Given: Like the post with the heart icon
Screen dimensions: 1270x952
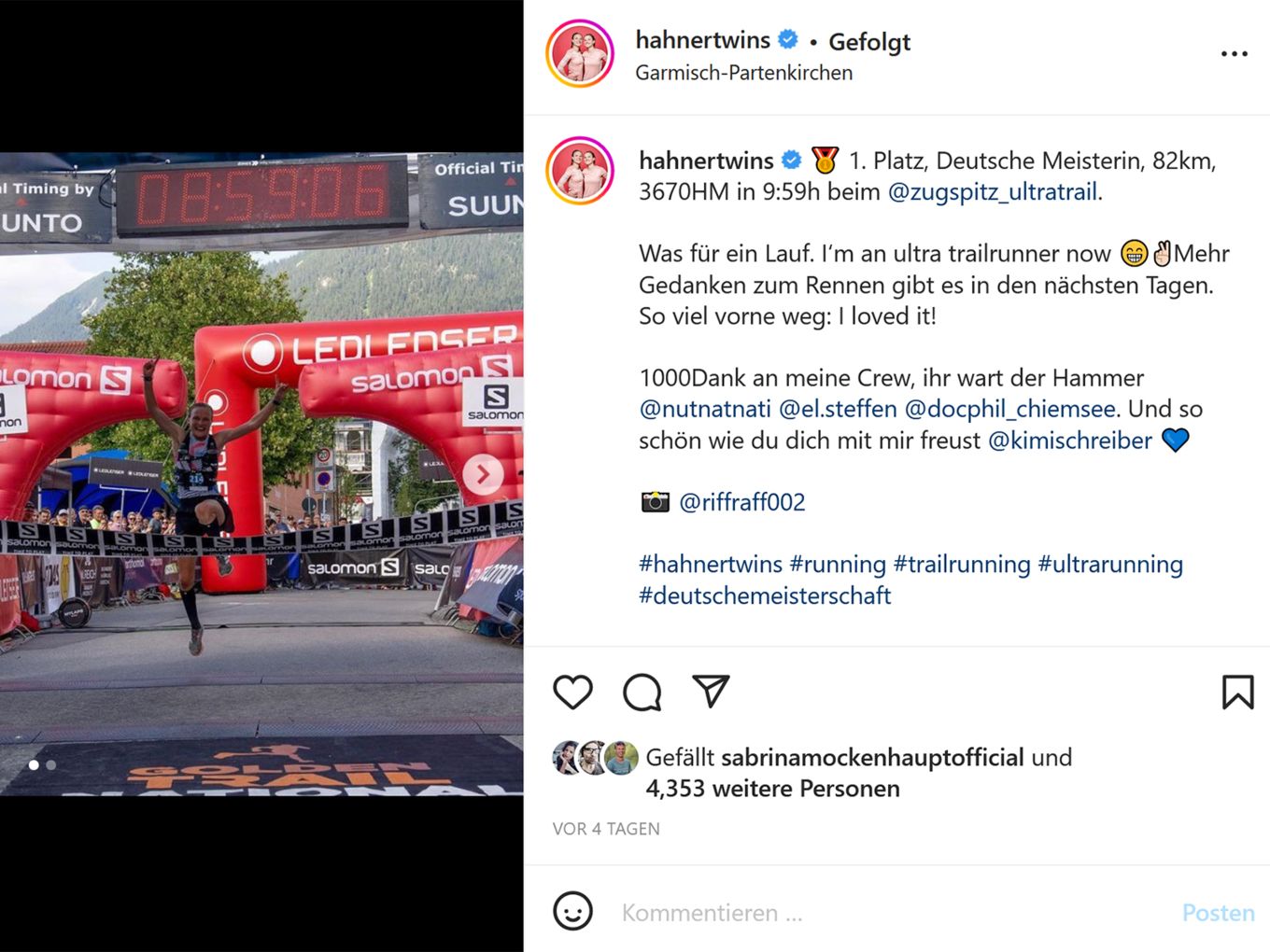Looking at the screenshot, I should coord(572,693).
